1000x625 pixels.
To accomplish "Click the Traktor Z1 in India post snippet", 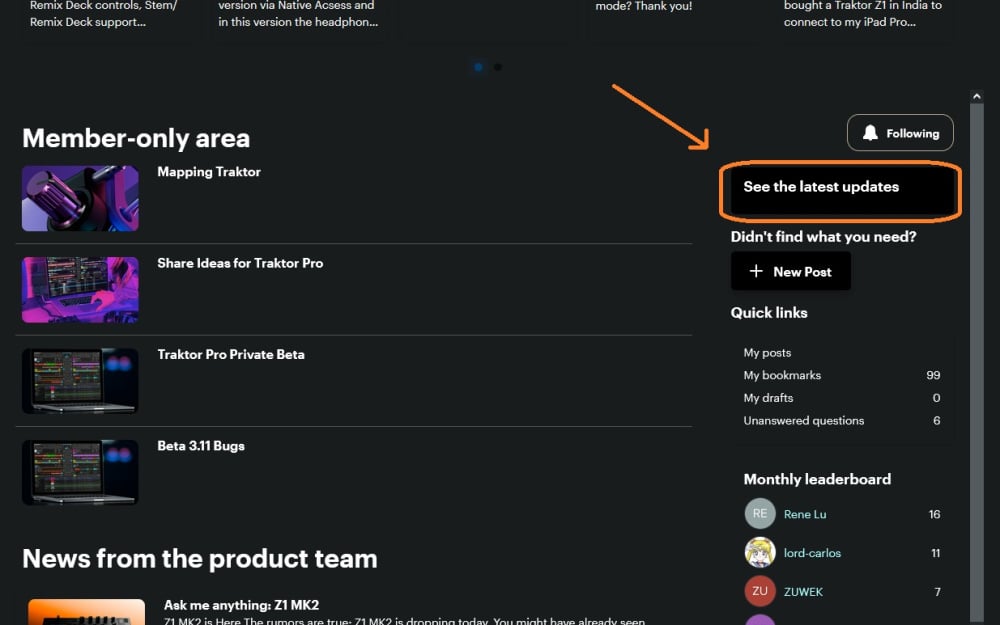I will click(x=862, y=14).
